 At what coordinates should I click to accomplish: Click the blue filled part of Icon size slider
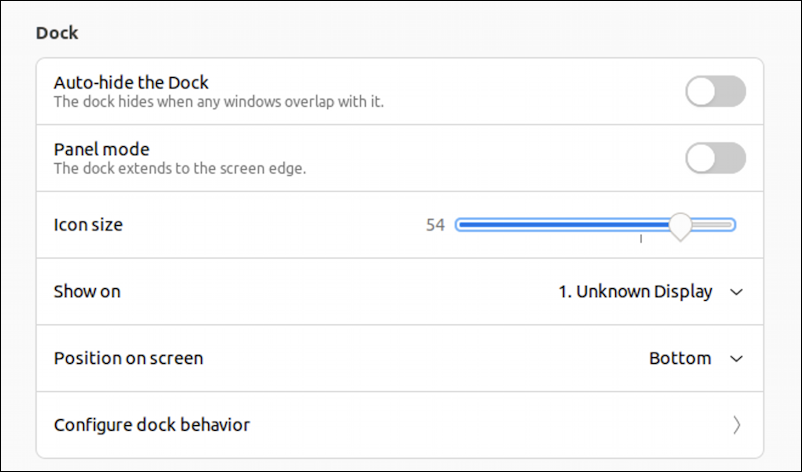(x=563, y=224)
